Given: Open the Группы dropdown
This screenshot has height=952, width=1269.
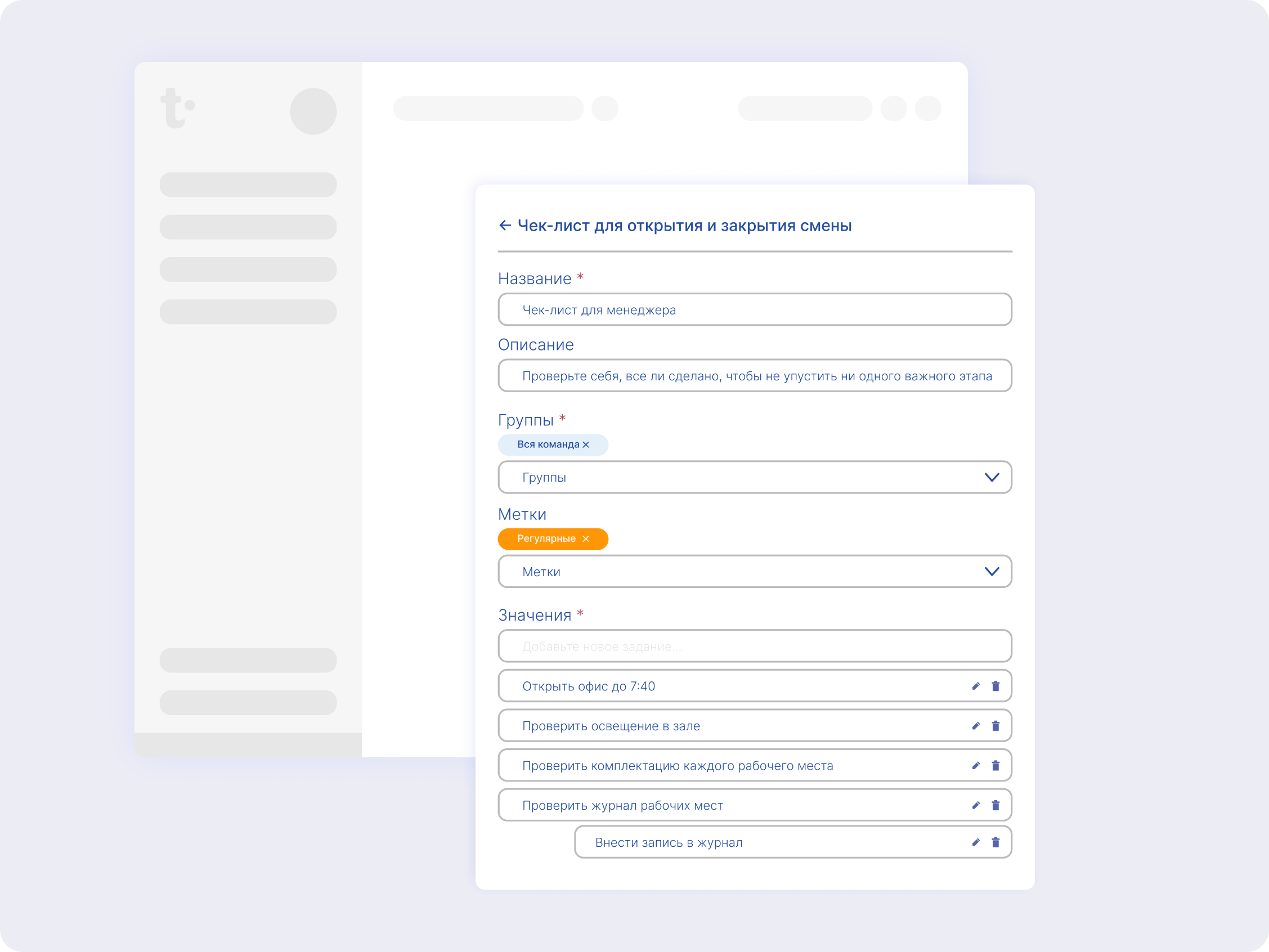Looking at the screenshot, I should pos(755,477).
